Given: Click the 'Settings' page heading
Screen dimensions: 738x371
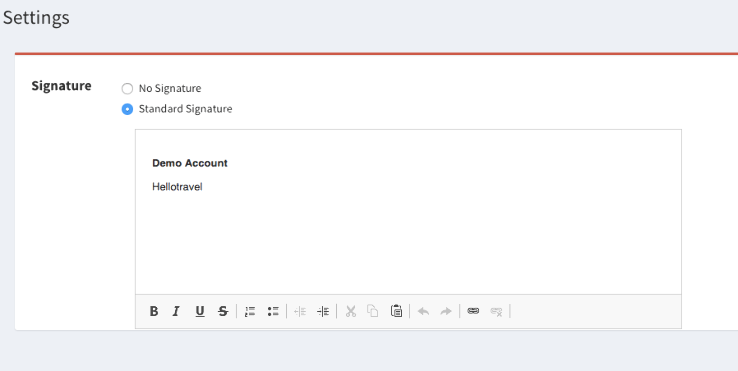Looking at the screenshot, I should 36,18.
